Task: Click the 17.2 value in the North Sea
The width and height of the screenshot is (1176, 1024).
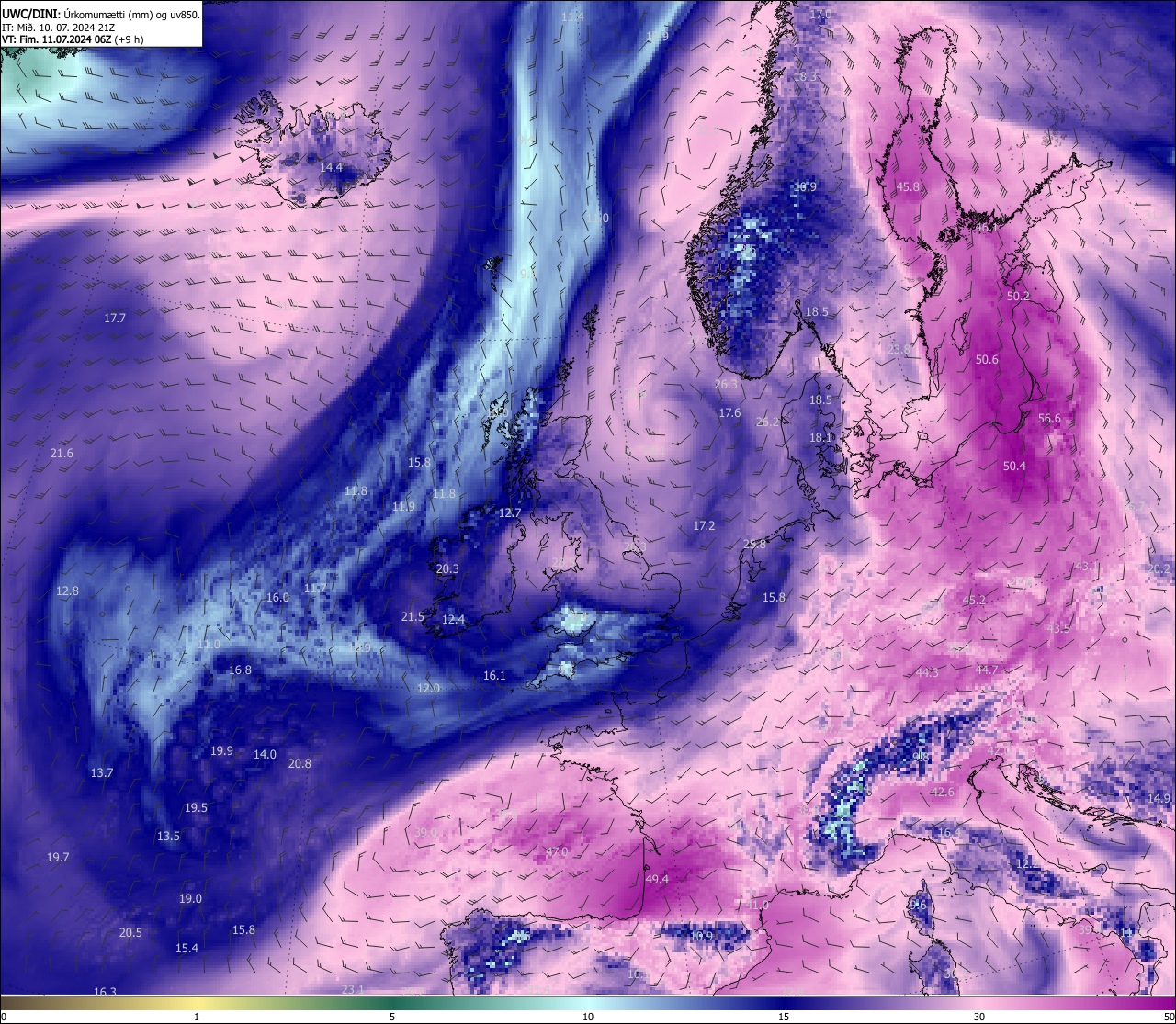Action: (x=704, y=525)
